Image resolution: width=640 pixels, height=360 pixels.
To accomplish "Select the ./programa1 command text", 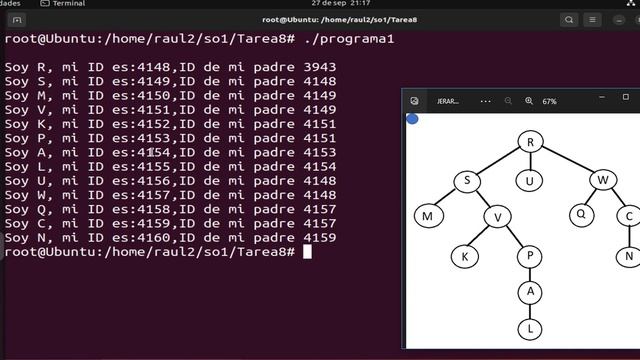I will click(x=349, y=39).
